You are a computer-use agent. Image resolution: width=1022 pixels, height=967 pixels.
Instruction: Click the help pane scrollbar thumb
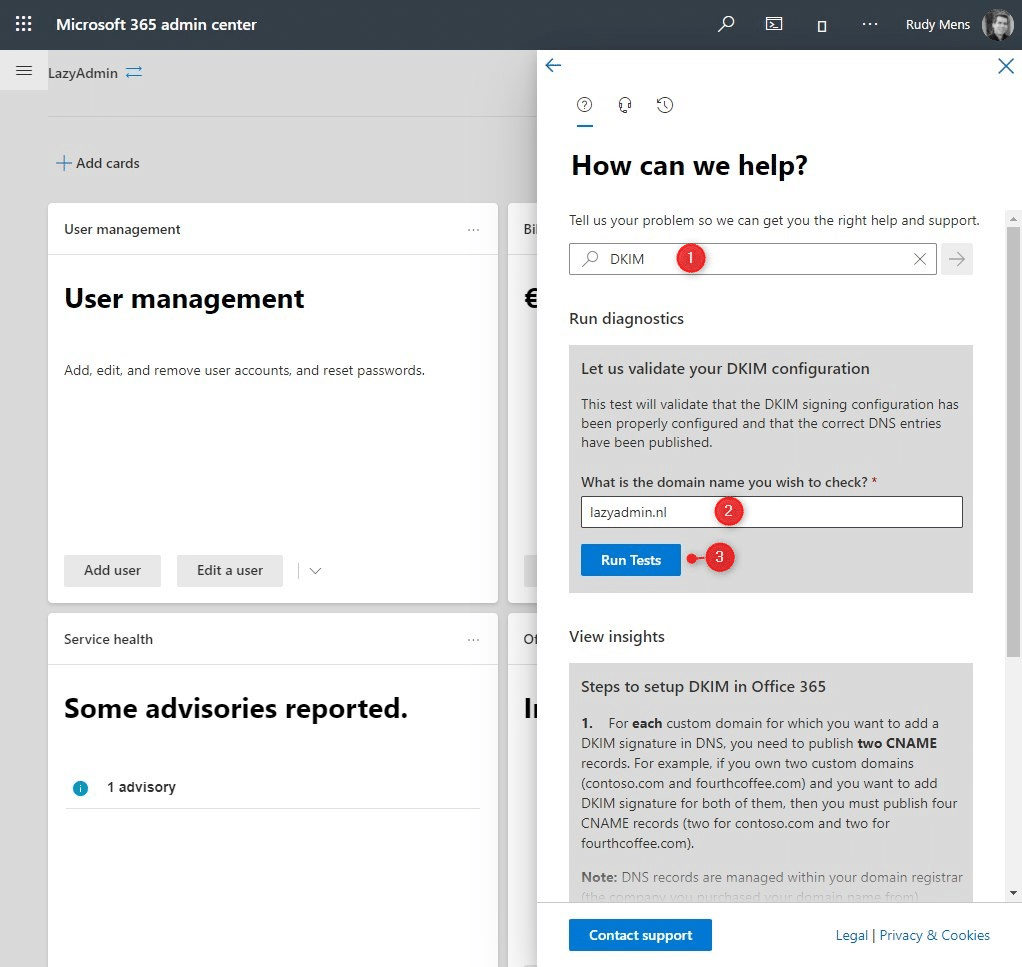click(x=1013, y=442)
